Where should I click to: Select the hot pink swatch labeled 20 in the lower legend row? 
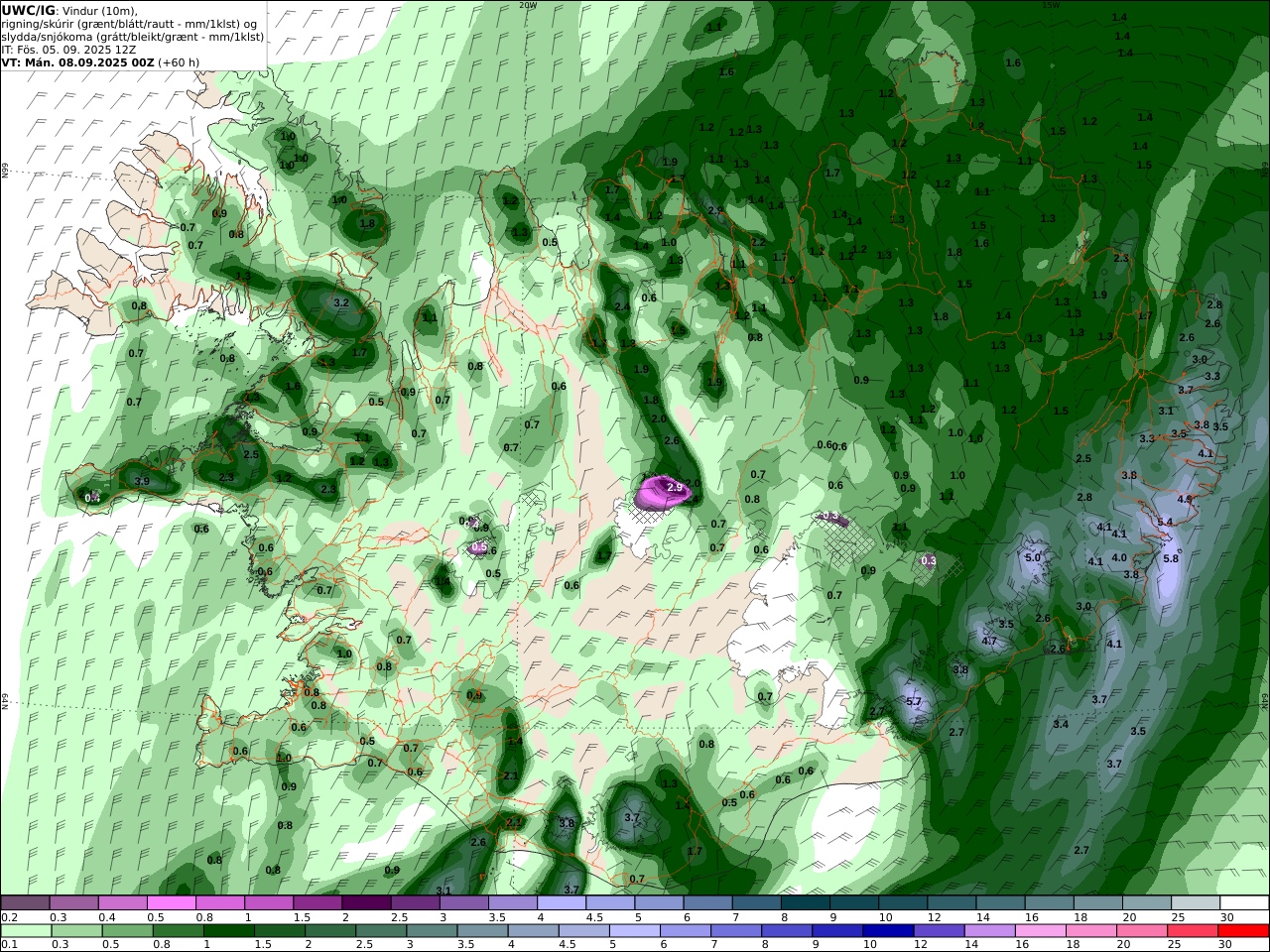click(1143, 931)
